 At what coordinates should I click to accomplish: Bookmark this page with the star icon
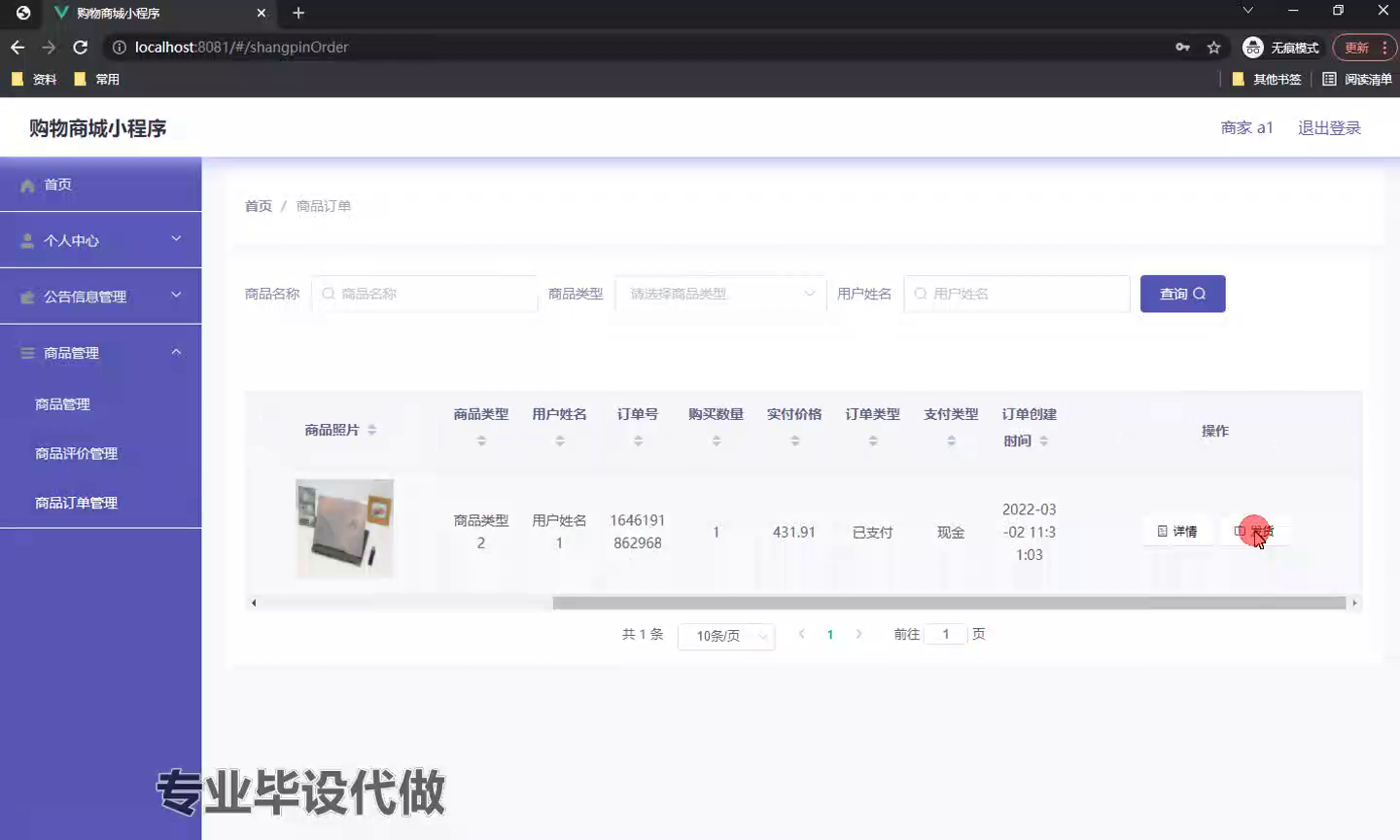(x=1213, y=47)
